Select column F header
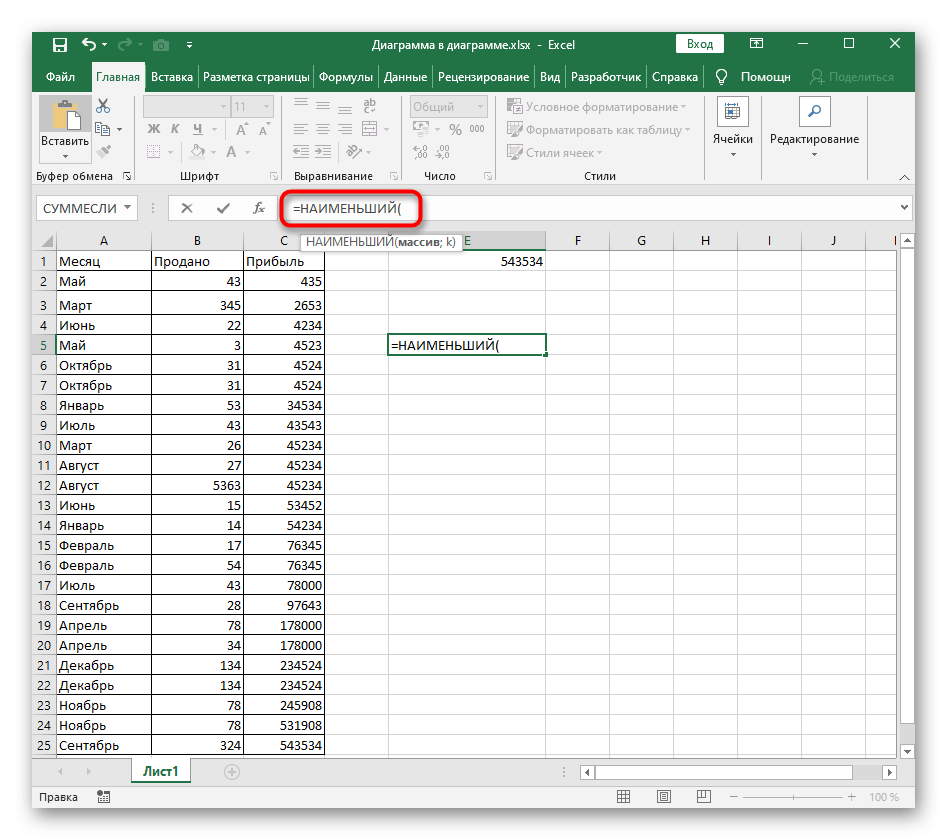 (x=577, y=240)
